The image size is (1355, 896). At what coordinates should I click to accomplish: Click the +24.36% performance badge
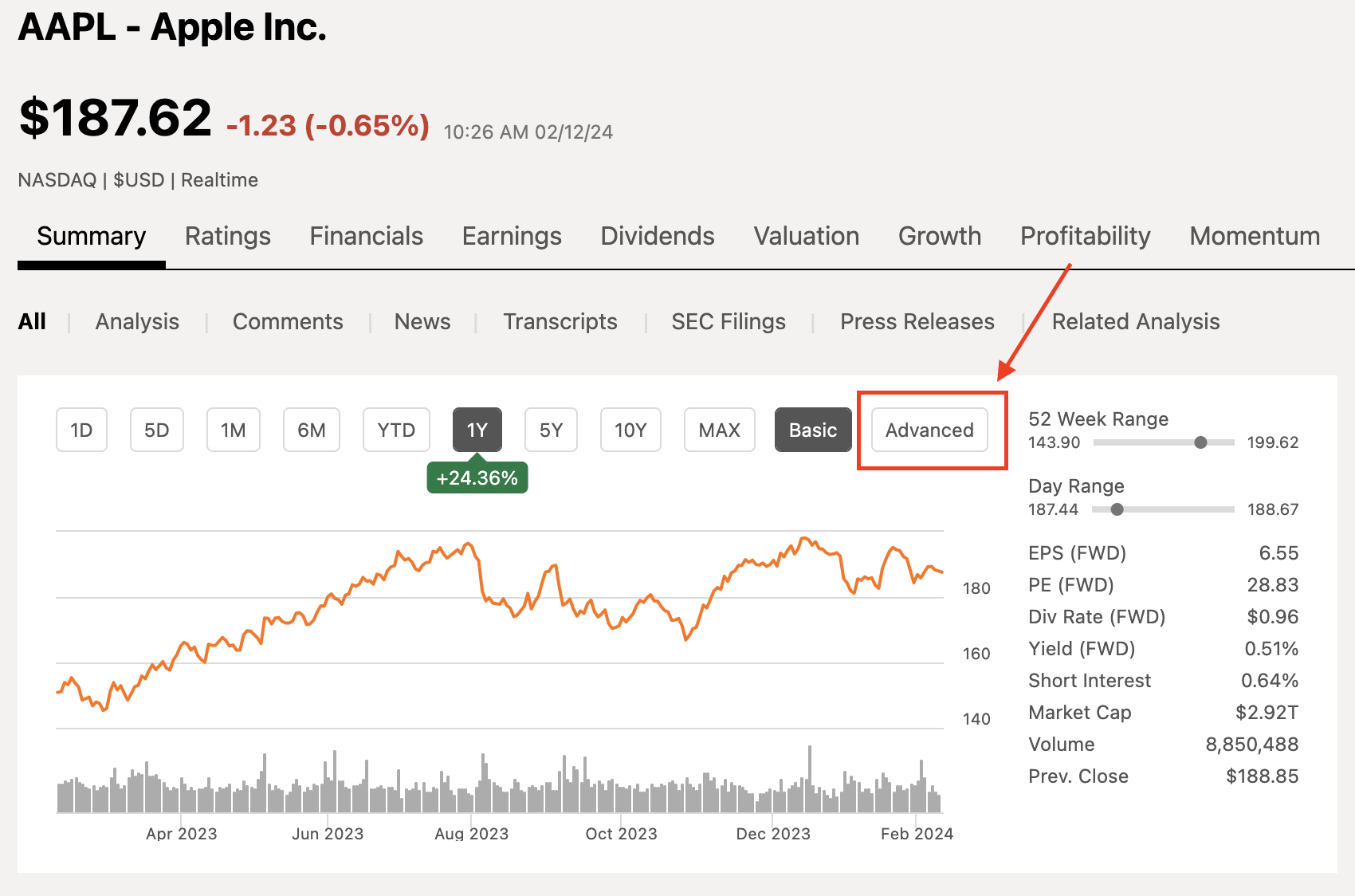[477, 478]
